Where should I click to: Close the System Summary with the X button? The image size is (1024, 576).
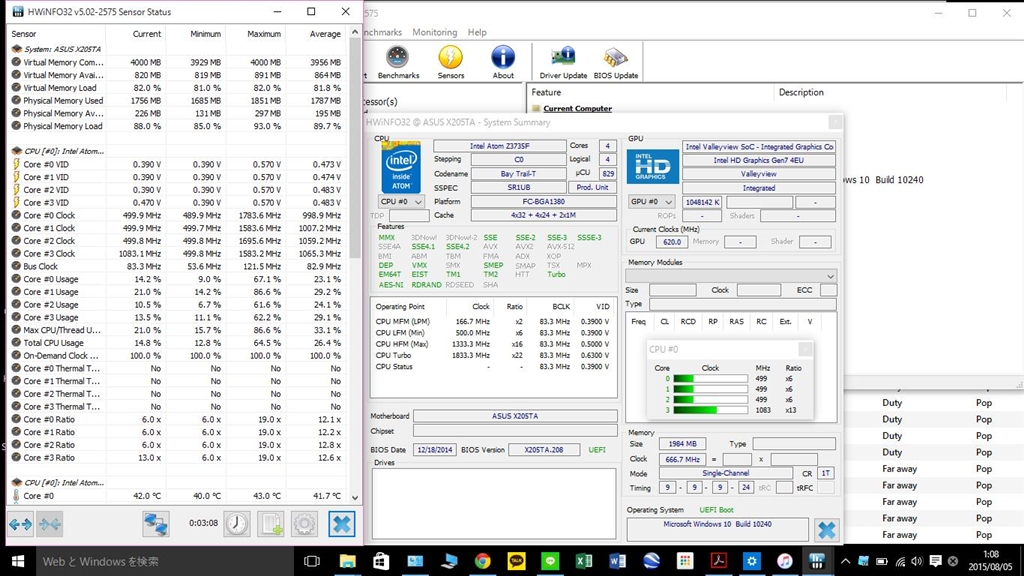826,530
